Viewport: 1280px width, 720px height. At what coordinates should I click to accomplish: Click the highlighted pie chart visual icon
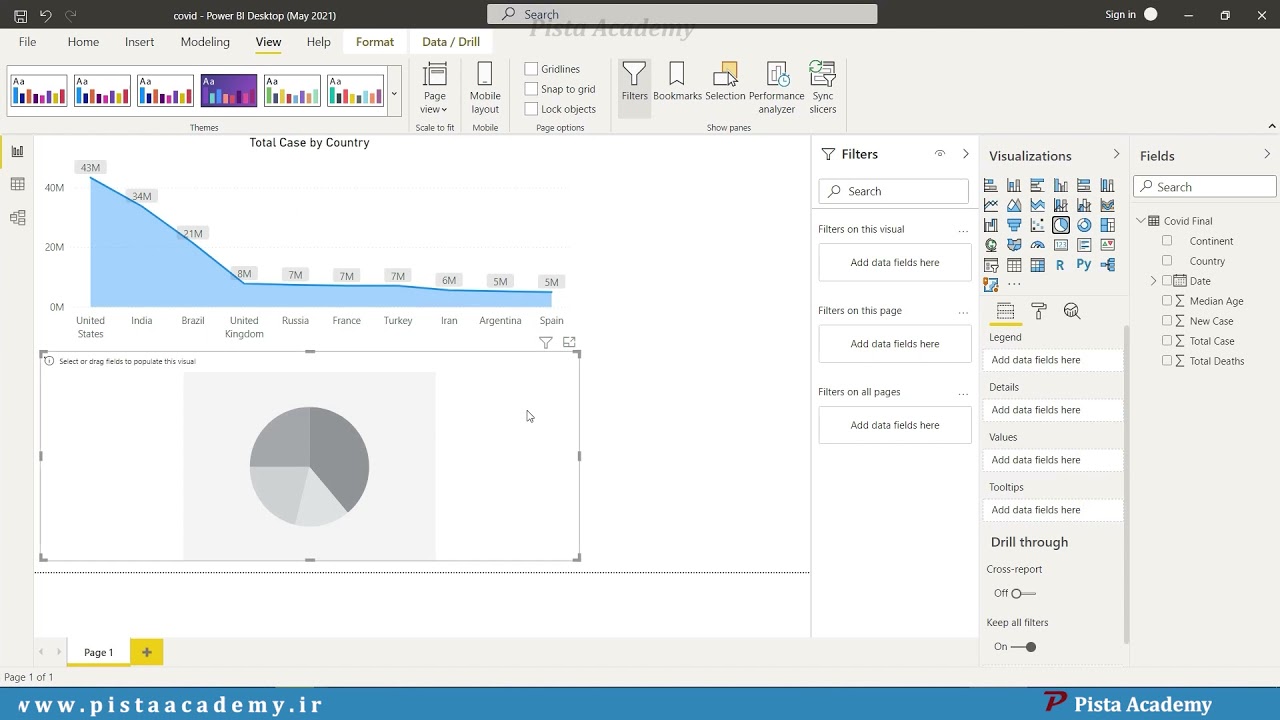tap(1061, 225)
